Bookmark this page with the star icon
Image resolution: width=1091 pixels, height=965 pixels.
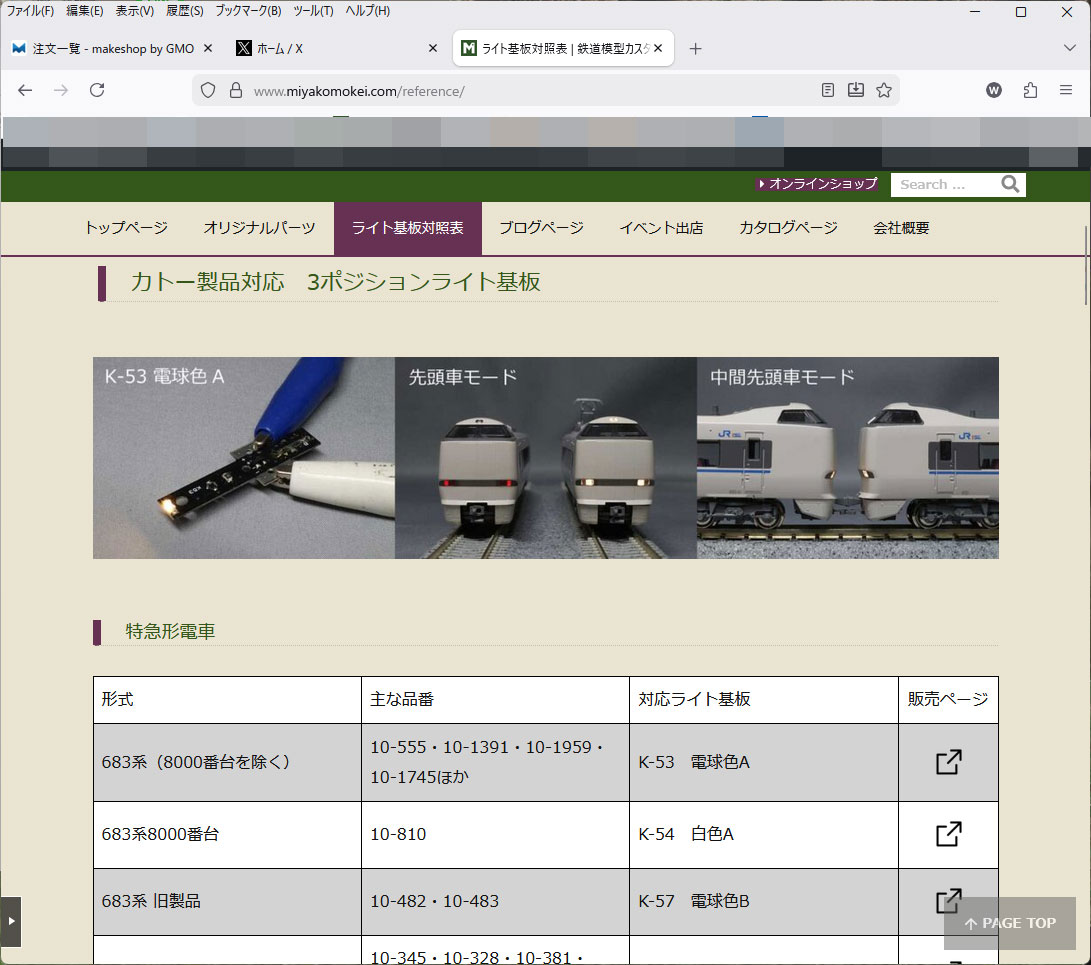(x=884, y=90)
